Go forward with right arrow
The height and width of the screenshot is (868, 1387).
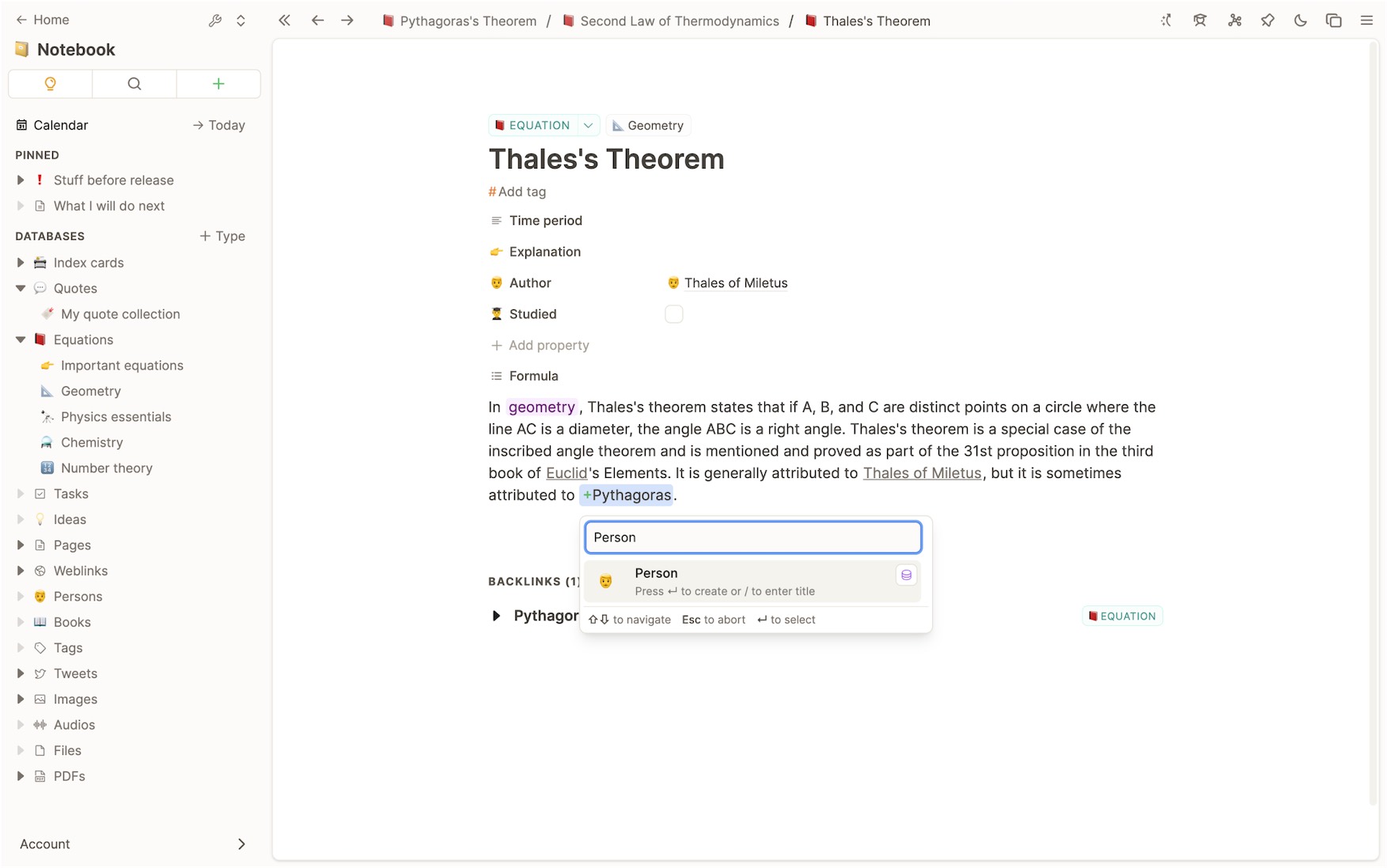347,21
